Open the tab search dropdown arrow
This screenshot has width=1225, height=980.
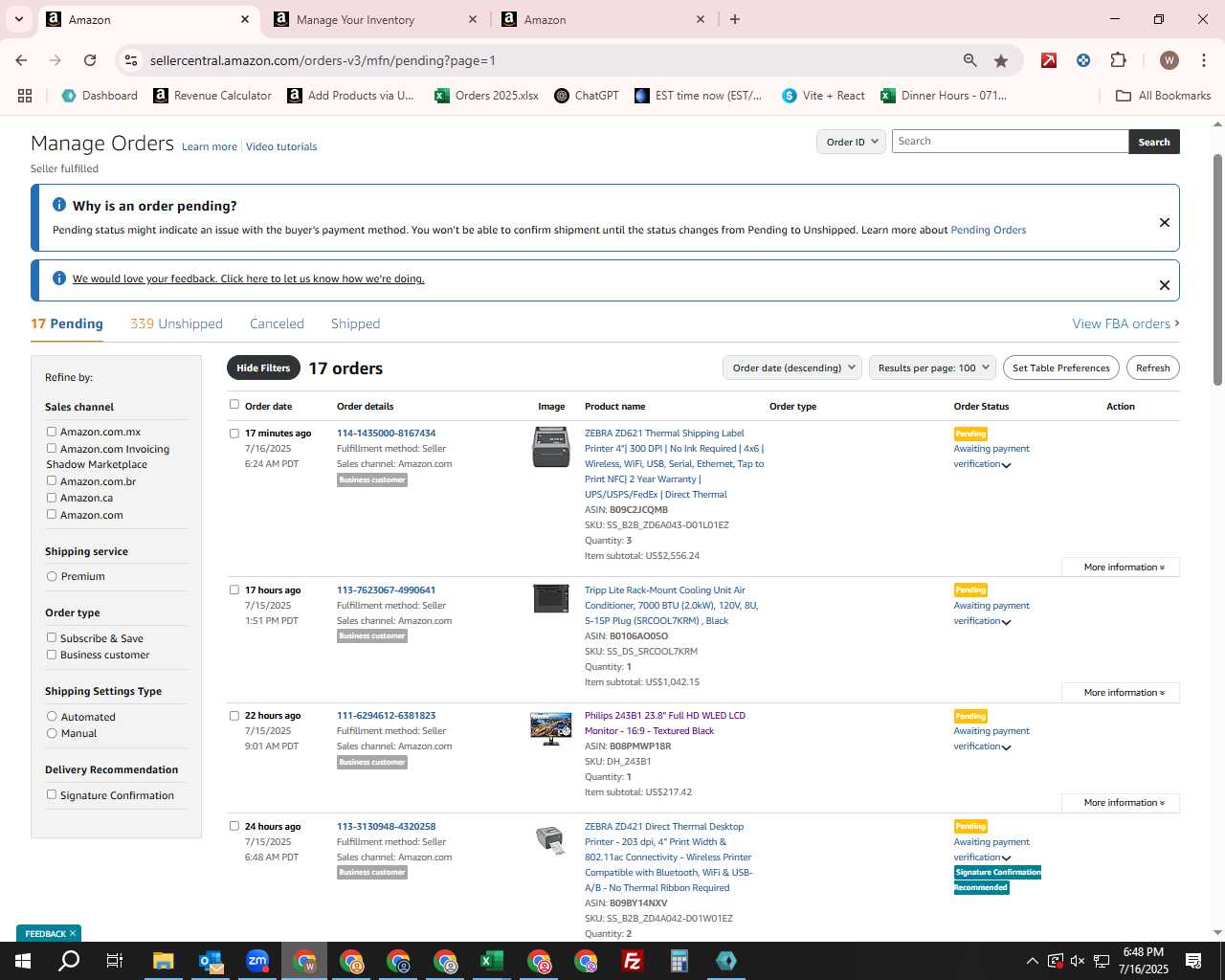point(18,19)
